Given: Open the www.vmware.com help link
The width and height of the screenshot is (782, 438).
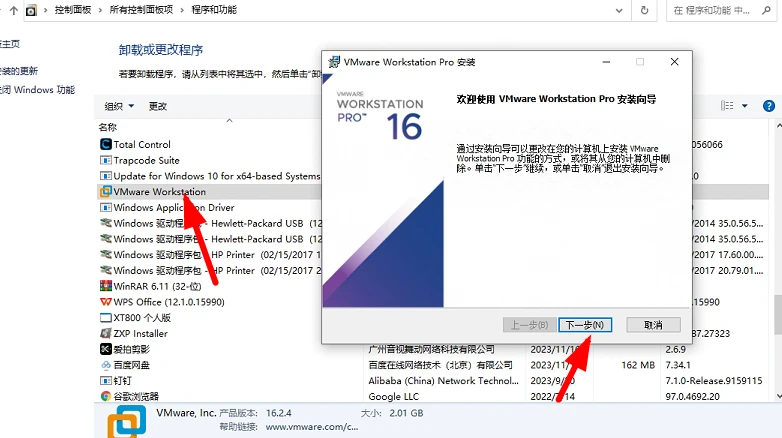Looking at the screenshot, I should [312, 427].
